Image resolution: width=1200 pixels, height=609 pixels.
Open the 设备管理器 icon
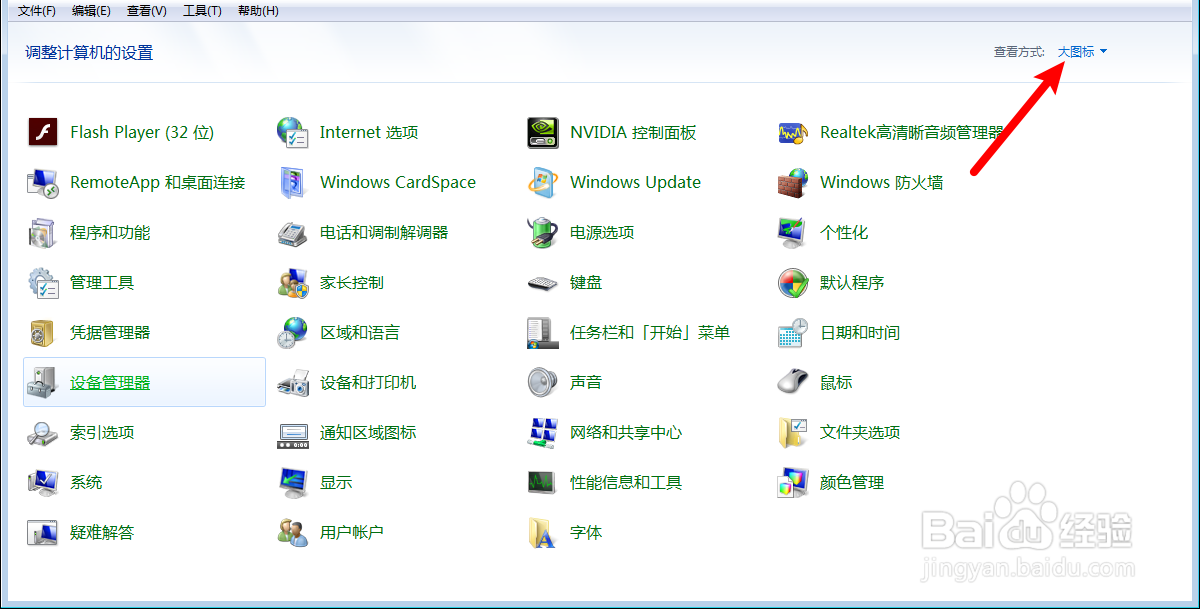(43, 382)
